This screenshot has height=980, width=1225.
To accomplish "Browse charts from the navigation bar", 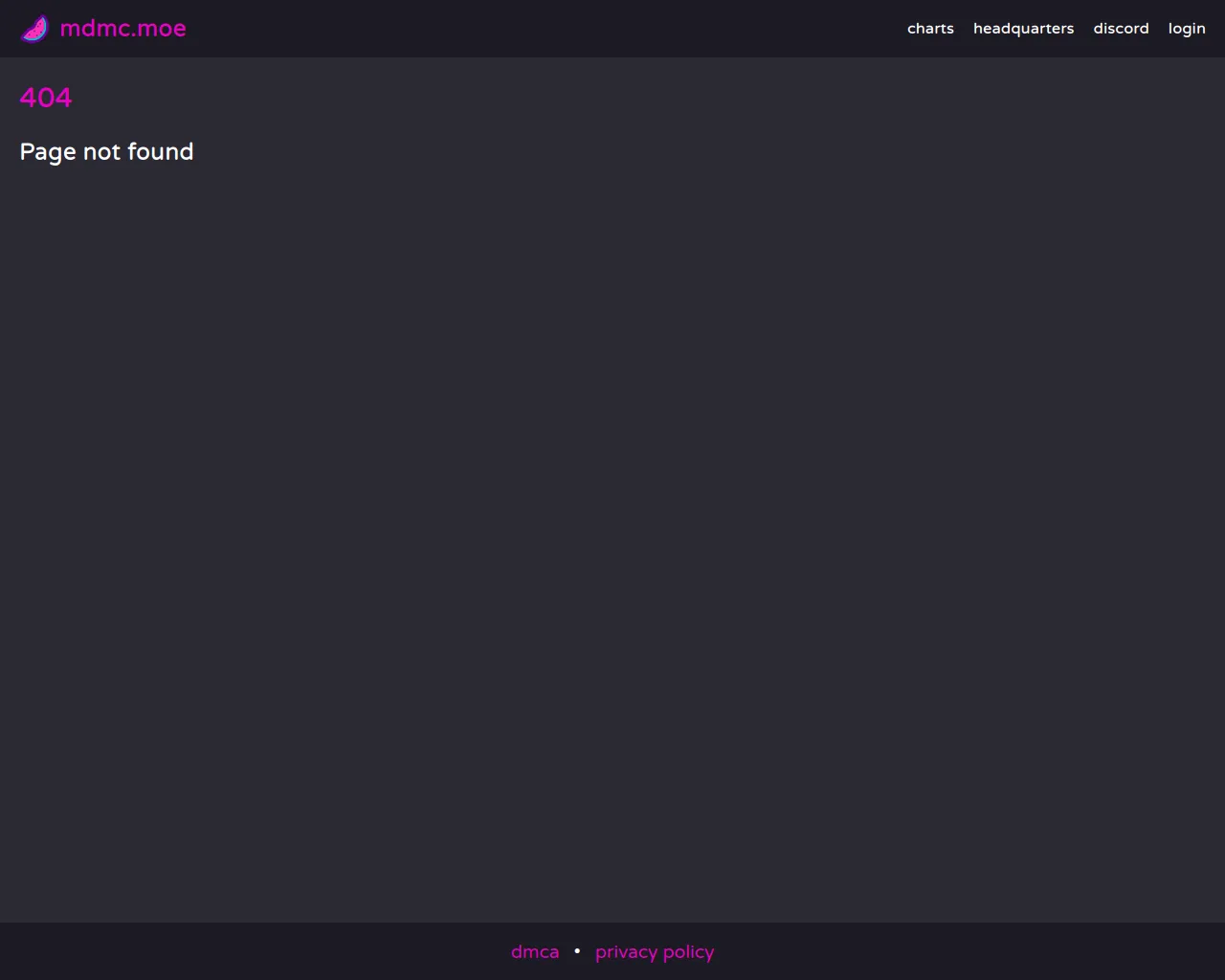I will pyautogui.click(x=930, y=29).
